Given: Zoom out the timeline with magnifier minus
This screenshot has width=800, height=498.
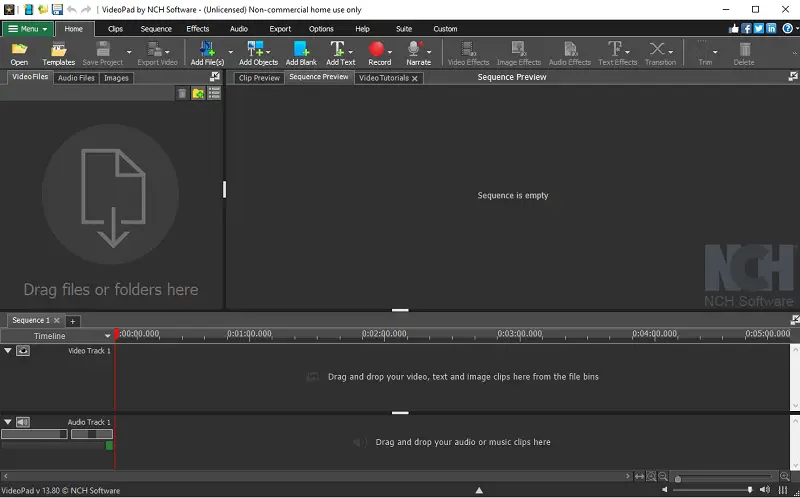Looking at the screenshot, I should point(663,477).
